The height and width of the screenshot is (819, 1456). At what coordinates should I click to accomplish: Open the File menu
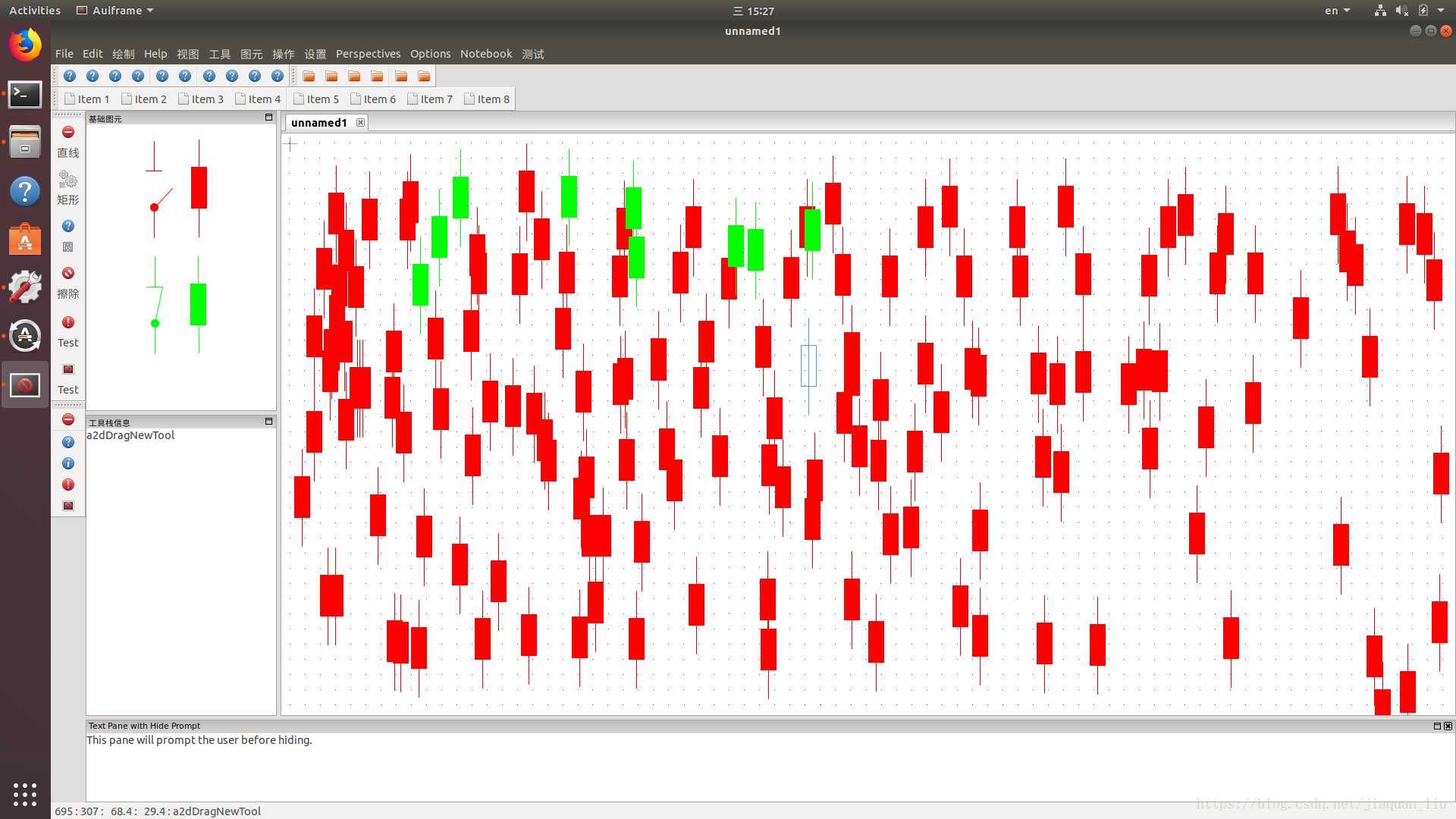tap(64, 54)
